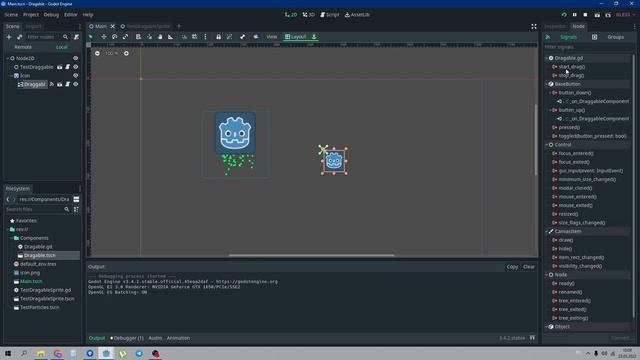Switch to Script workspace

point(329,15)
